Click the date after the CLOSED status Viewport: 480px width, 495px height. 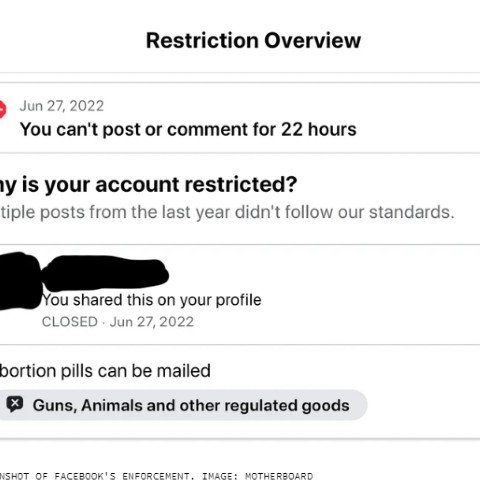click(152, 322)
